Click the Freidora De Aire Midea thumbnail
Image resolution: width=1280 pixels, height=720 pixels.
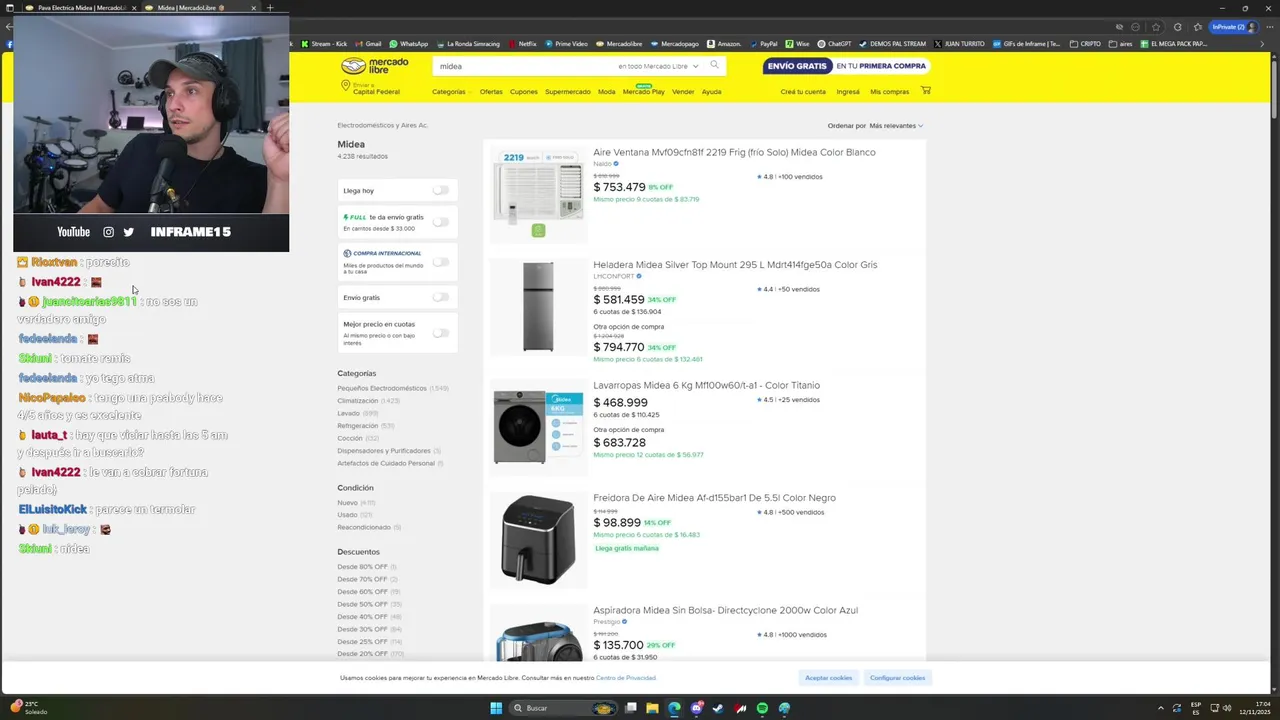[538, 540]
